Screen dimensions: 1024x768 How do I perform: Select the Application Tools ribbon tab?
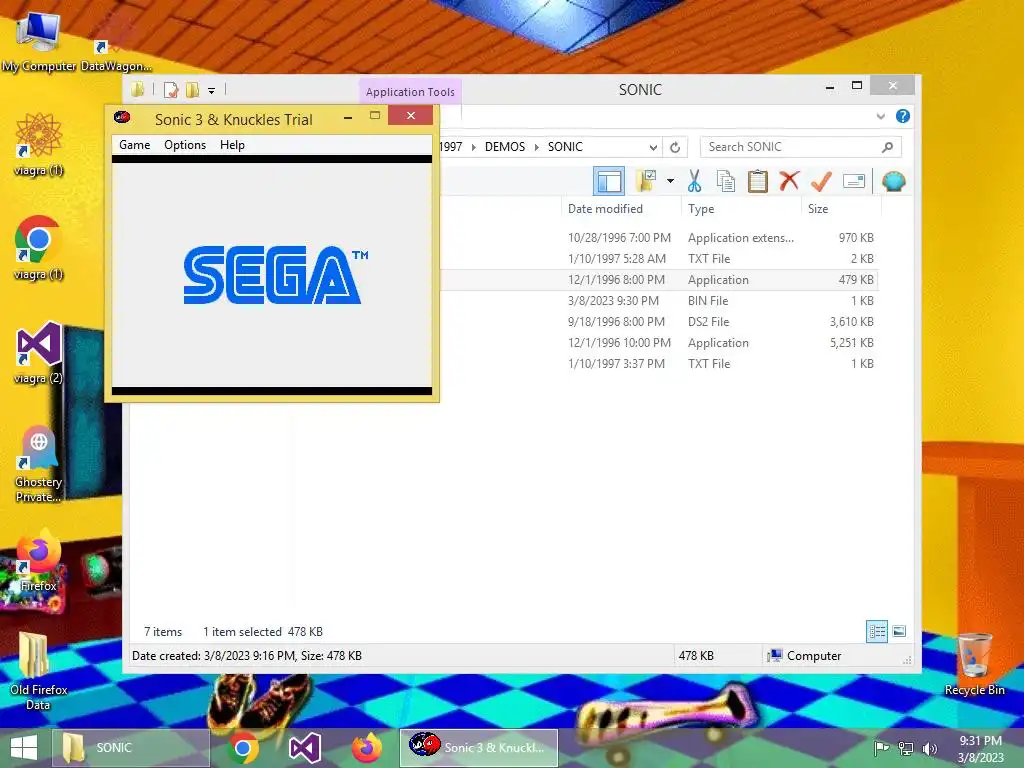point(410,92)
